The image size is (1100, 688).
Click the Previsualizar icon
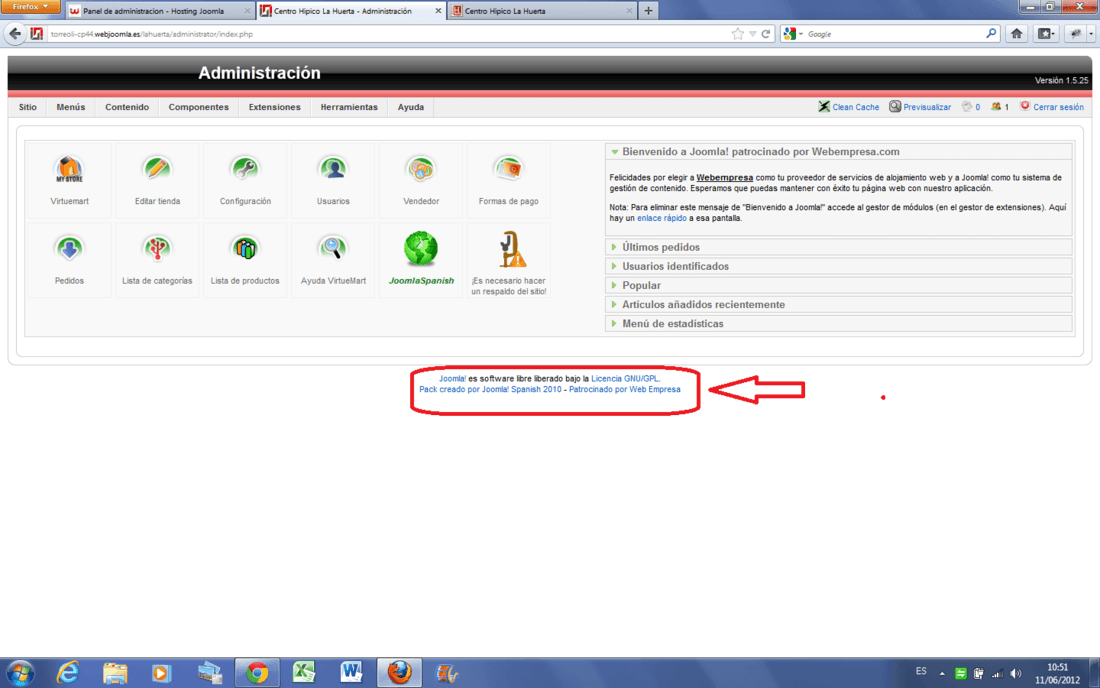tap(895, 107)
